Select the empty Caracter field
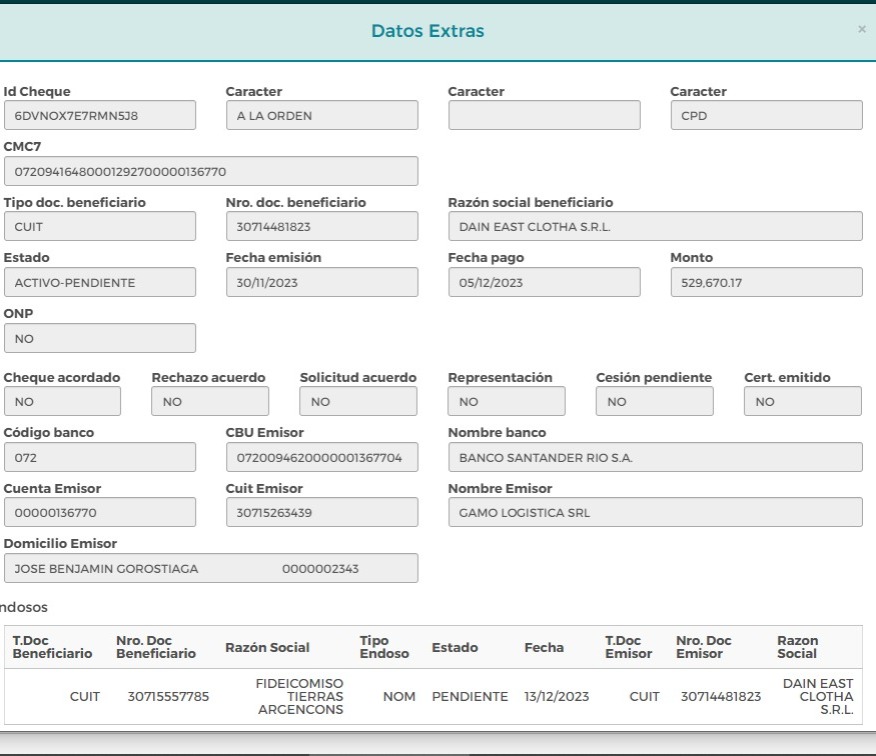This screenshot has height=756, width=876. pyautogui.click(x=544, y=115)
